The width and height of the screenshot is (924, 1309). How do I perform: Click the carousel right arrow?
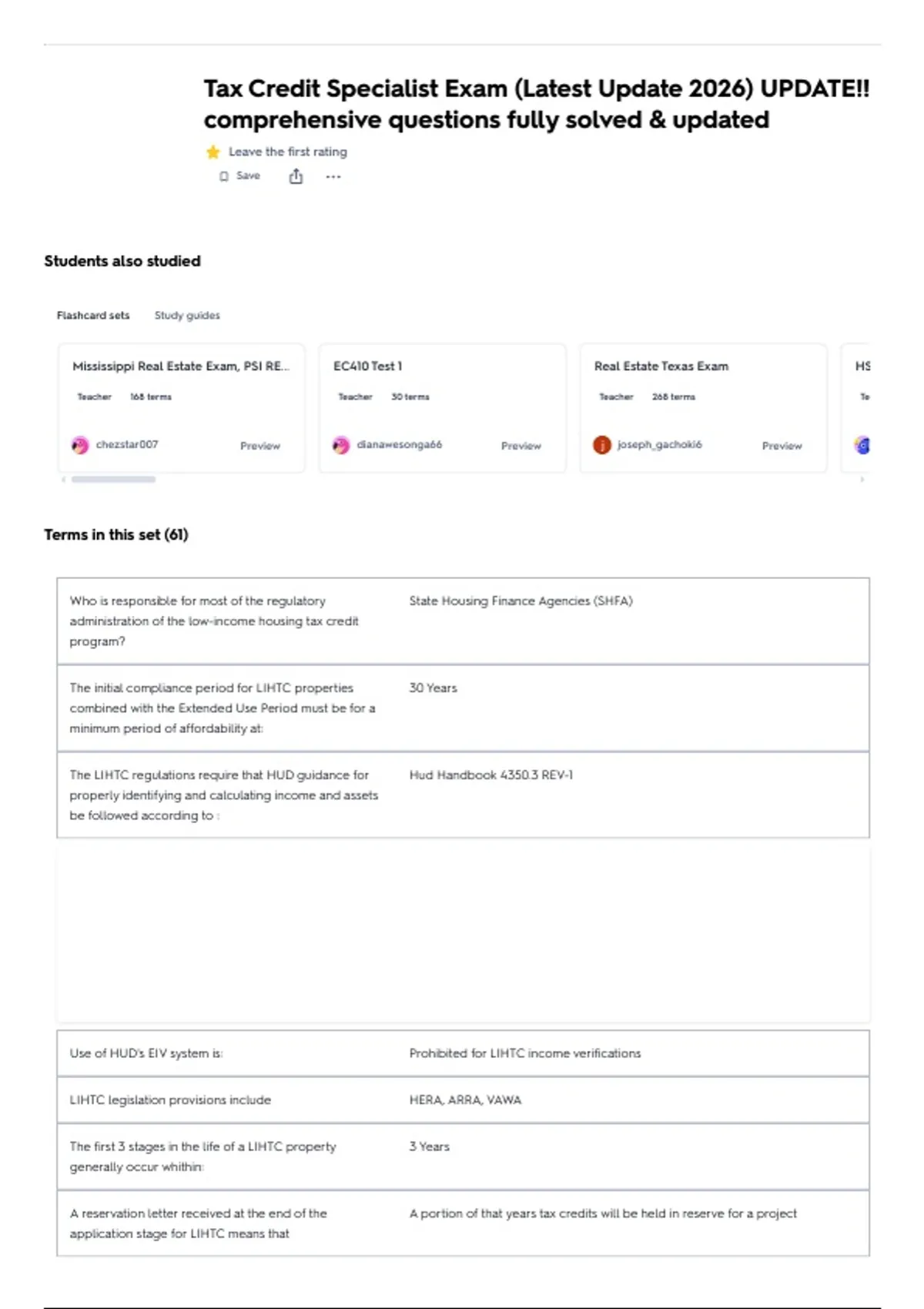862,479
